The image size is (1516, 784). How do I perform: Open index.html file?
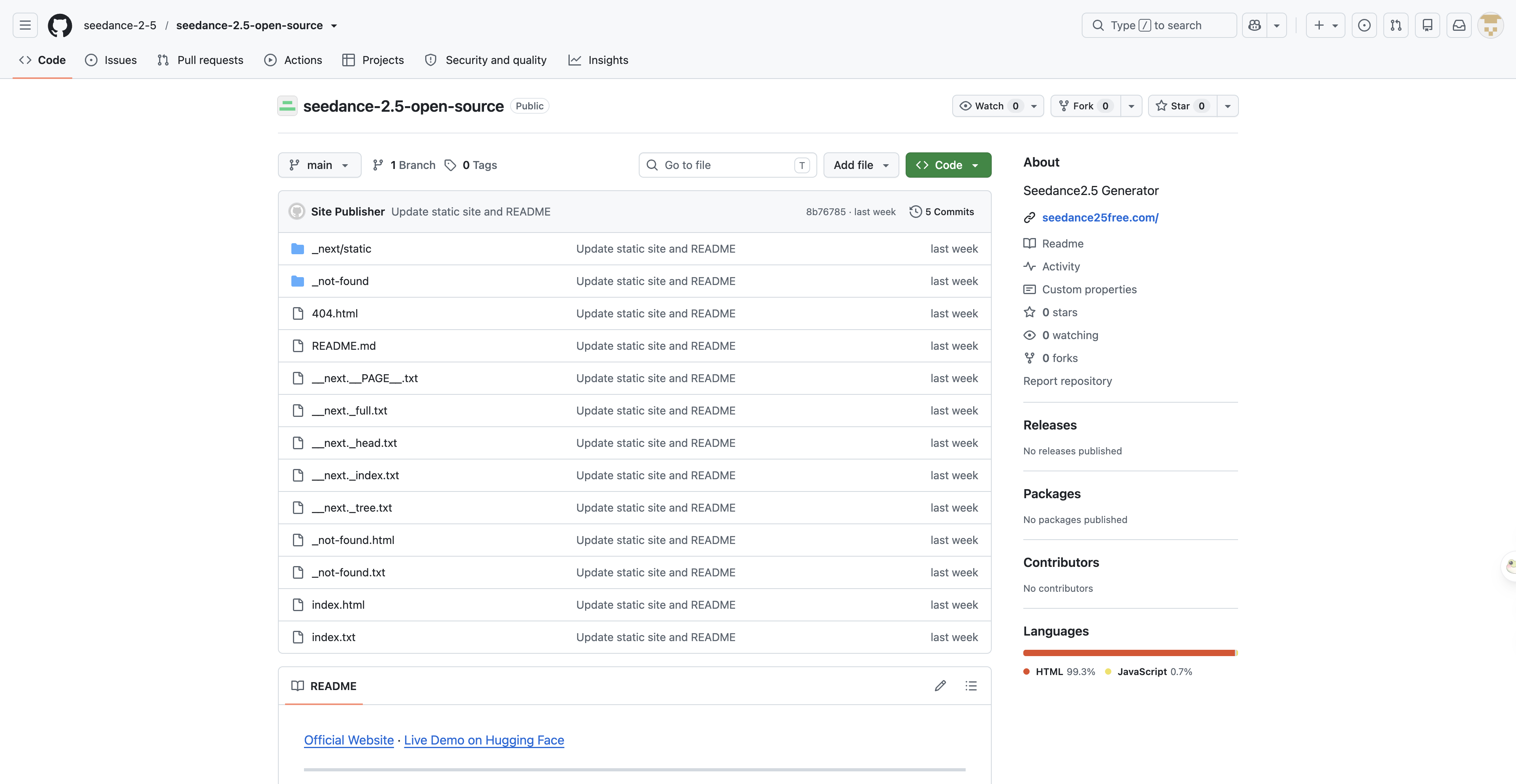338,605
